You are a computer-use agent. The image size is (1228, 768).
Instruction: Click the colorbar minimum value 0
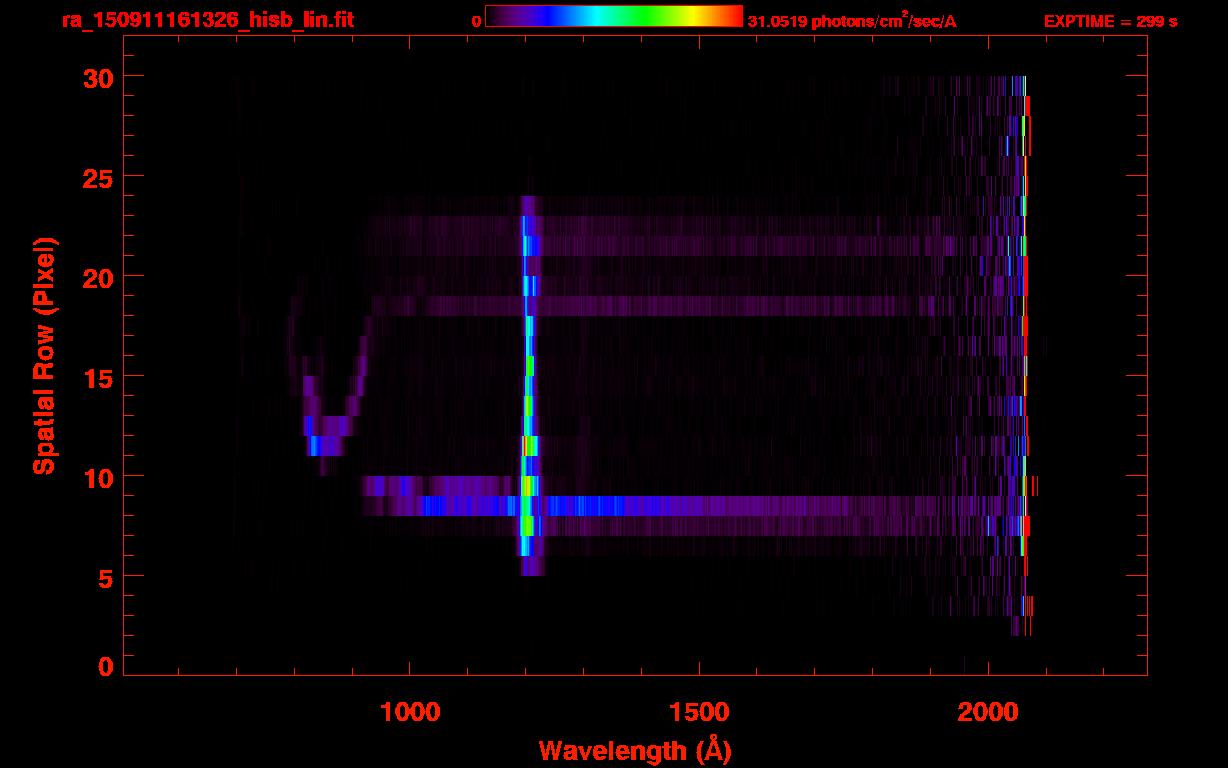pyautogui.click(x=476, y=21)
